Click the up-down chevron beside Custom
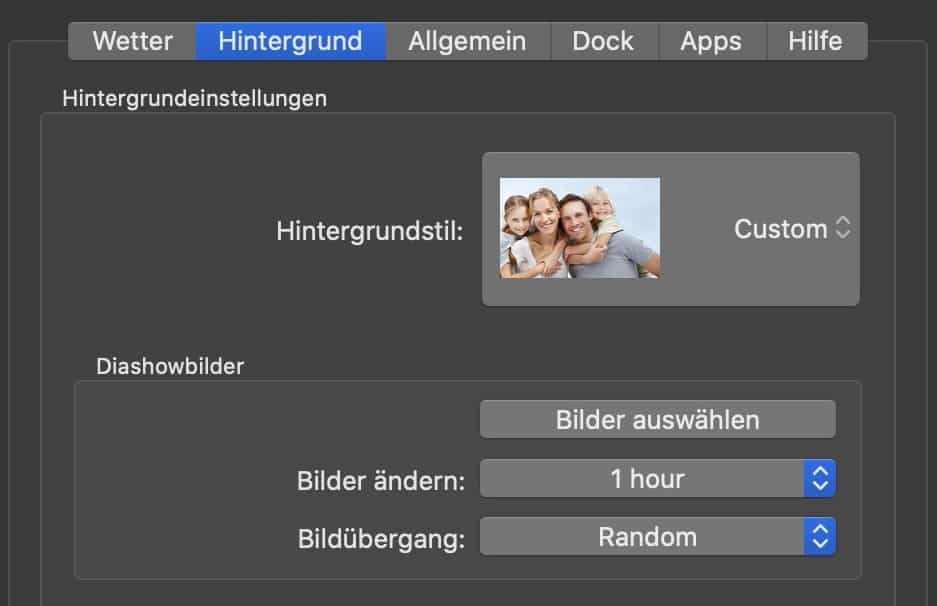This screenshot has width=937, height=606. (843, 229)
